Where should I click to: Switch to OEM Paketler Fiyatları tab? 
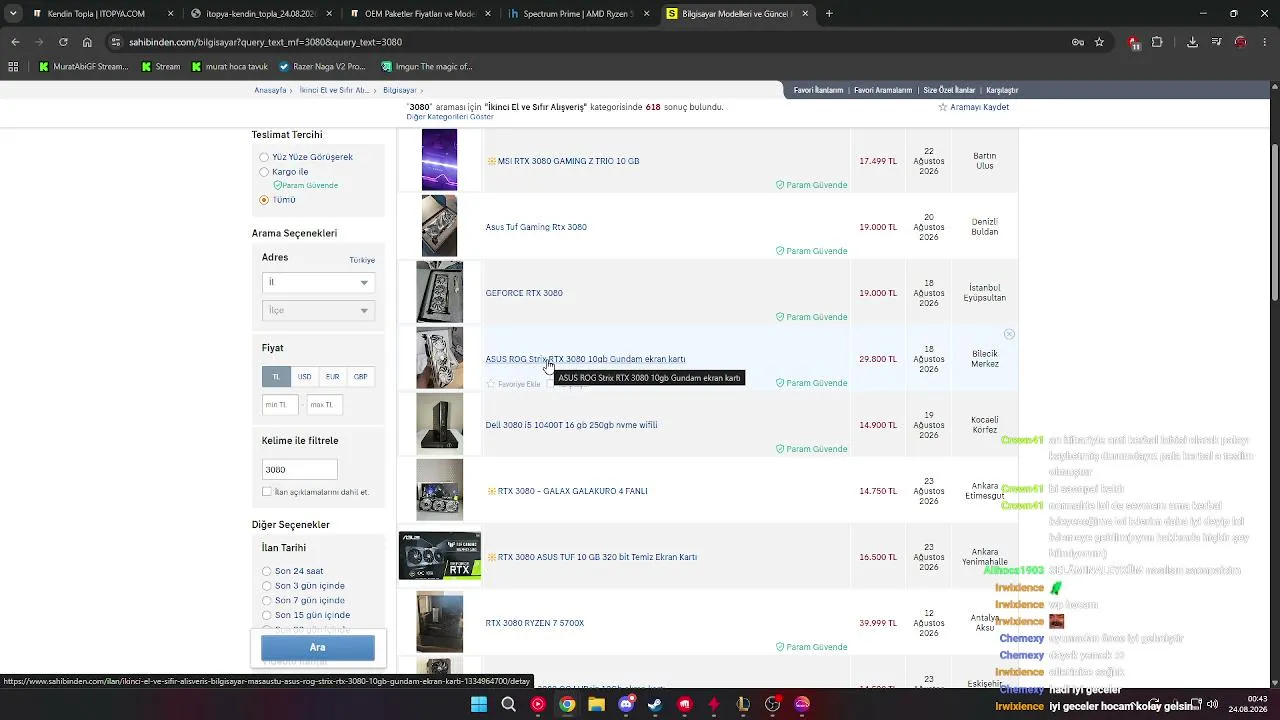pos(418,14)
